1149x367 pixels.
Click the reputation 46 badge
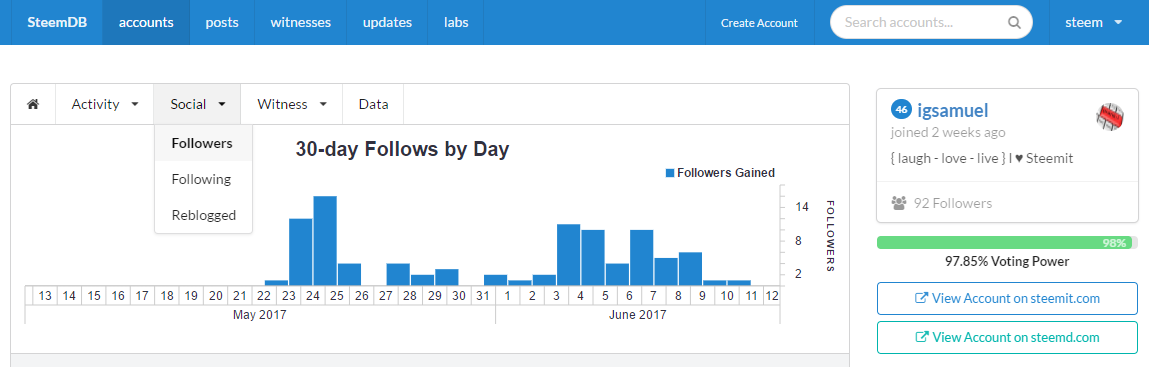(x=901, y=110)
